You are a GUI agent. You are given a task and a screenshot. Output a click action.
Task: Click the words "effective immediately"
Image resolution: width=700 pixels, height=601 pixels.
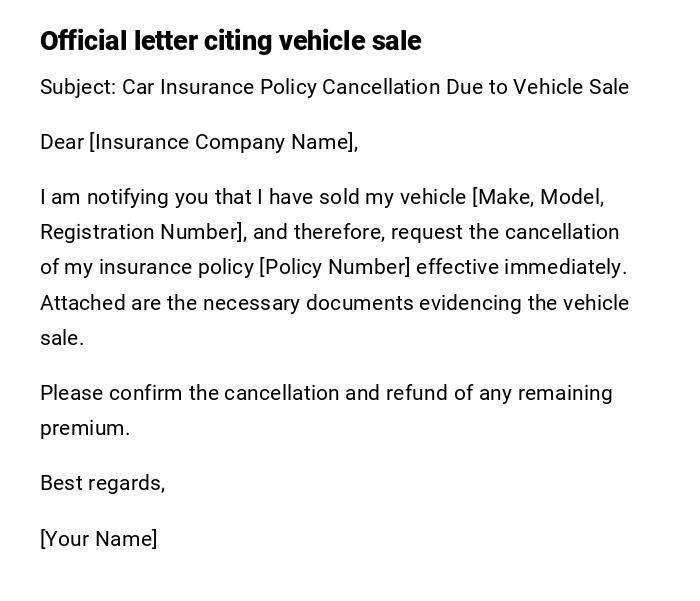tap(520, 267)
